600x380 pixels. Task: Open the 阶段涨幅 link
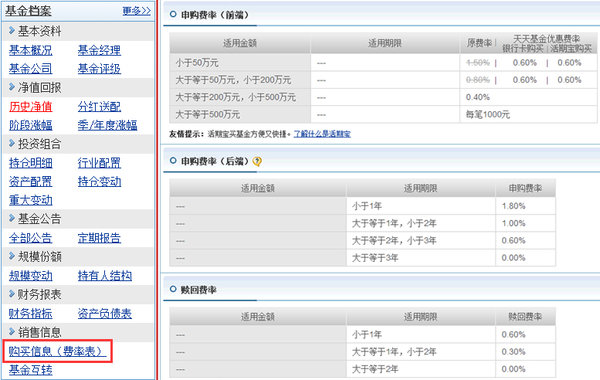pos(31,125)
